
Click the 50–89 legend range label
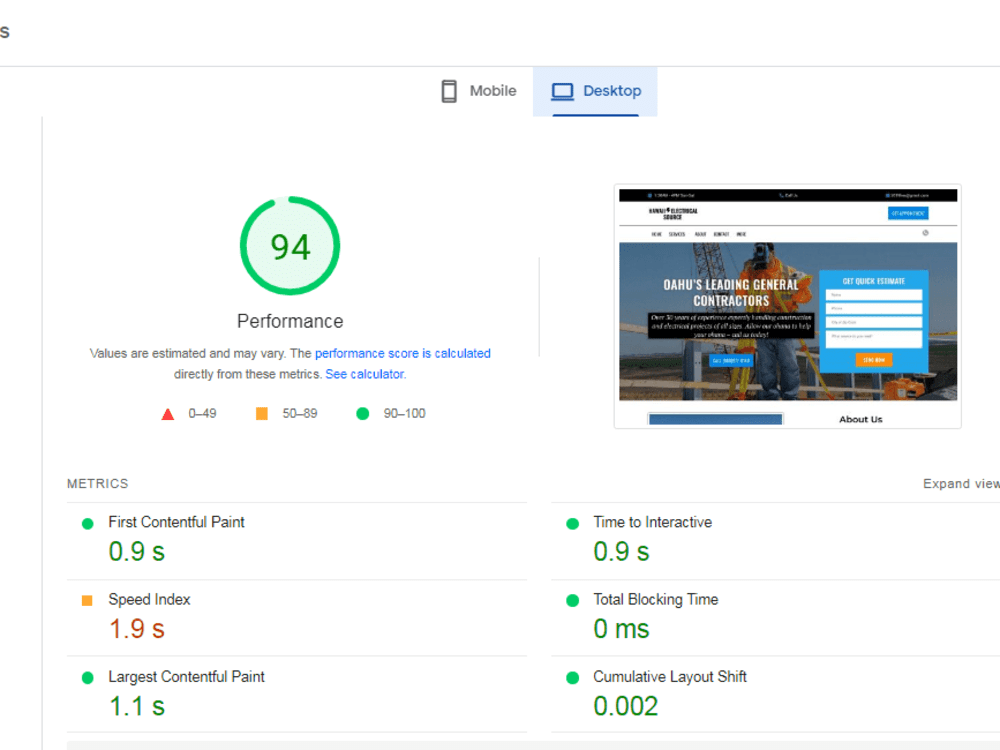[300, 414]
